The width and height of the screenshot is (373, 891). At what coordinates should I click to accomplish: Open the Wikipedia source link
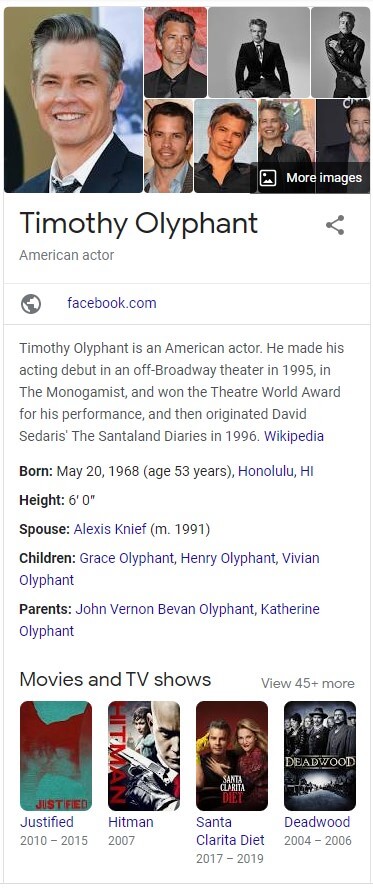pyautogui.click(x=294, y=436)
